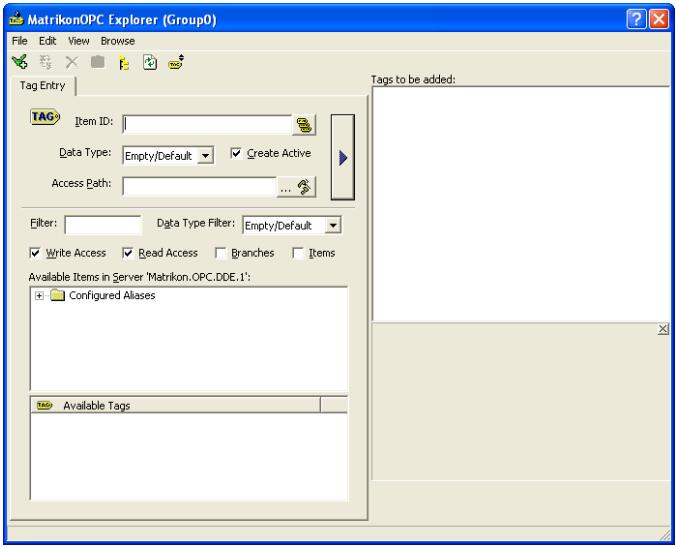Click the tag stack button next to Item ID

click(x=304, y=125)
